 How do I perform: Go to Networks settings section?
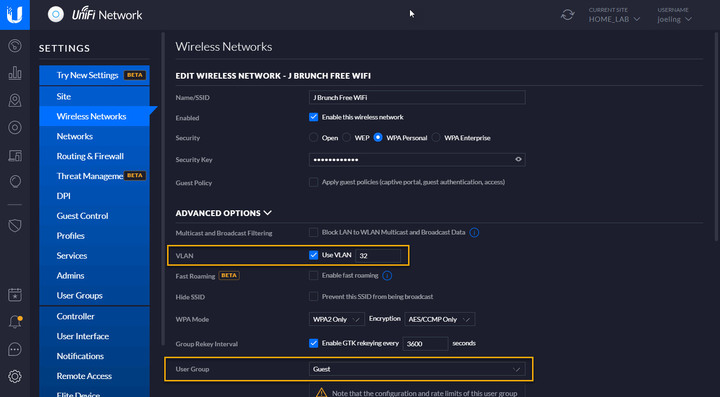[74, 136]
